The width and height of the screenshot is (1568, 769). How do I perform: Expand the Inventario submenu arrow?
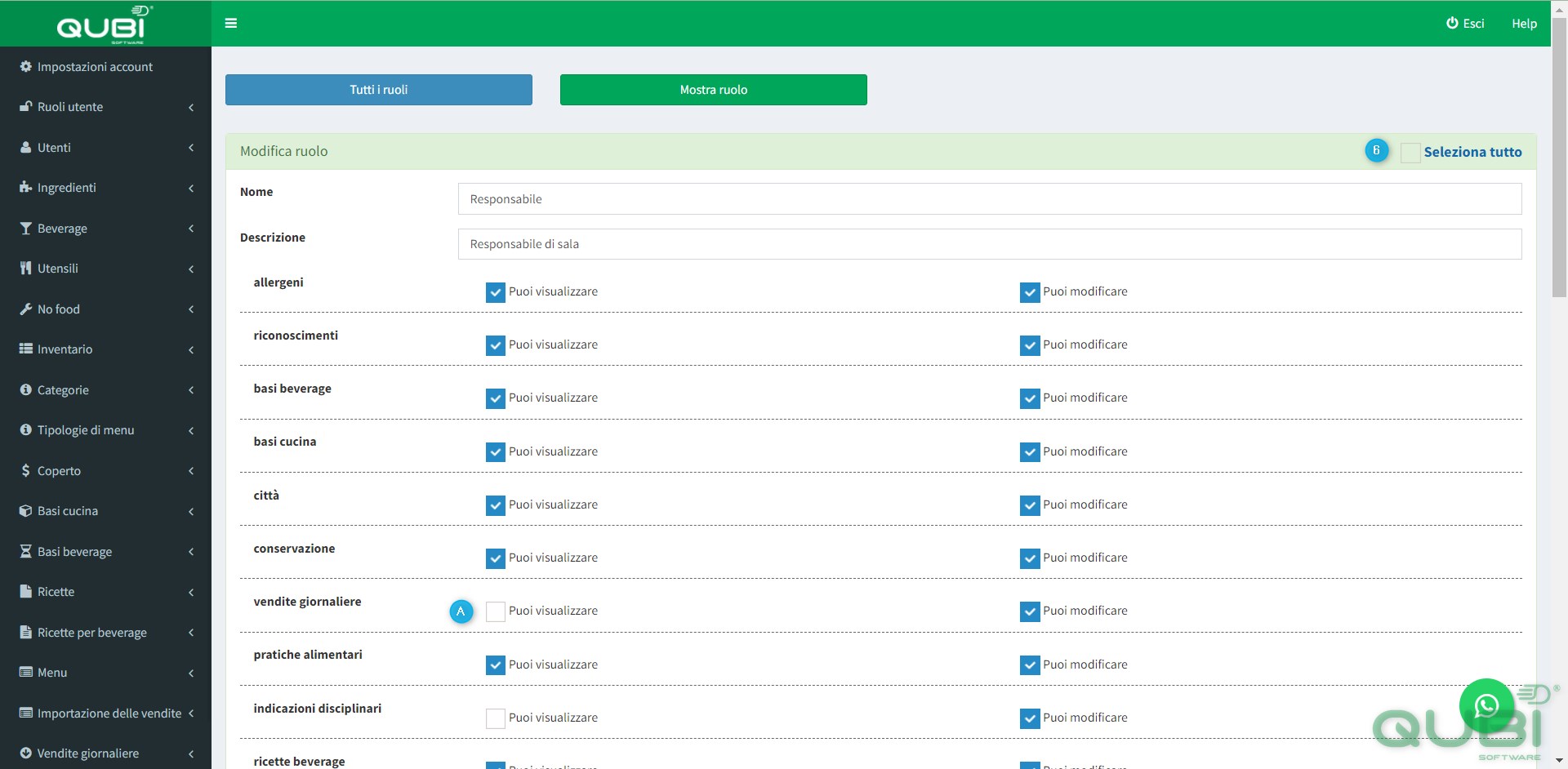[191, 350]
